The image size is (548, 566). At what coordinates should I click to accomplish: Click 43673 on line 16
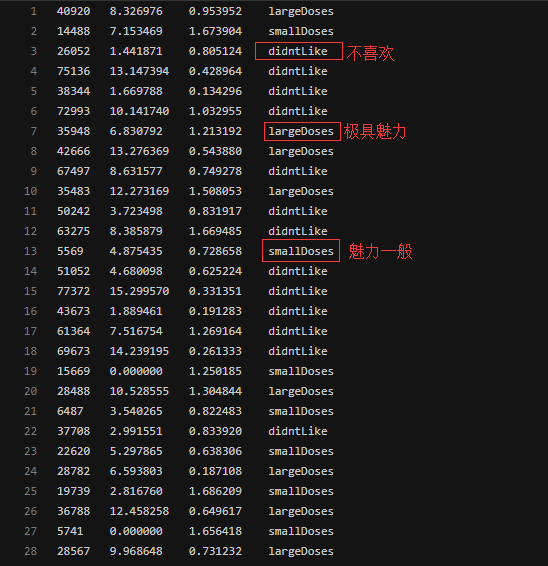click(74, 311)
